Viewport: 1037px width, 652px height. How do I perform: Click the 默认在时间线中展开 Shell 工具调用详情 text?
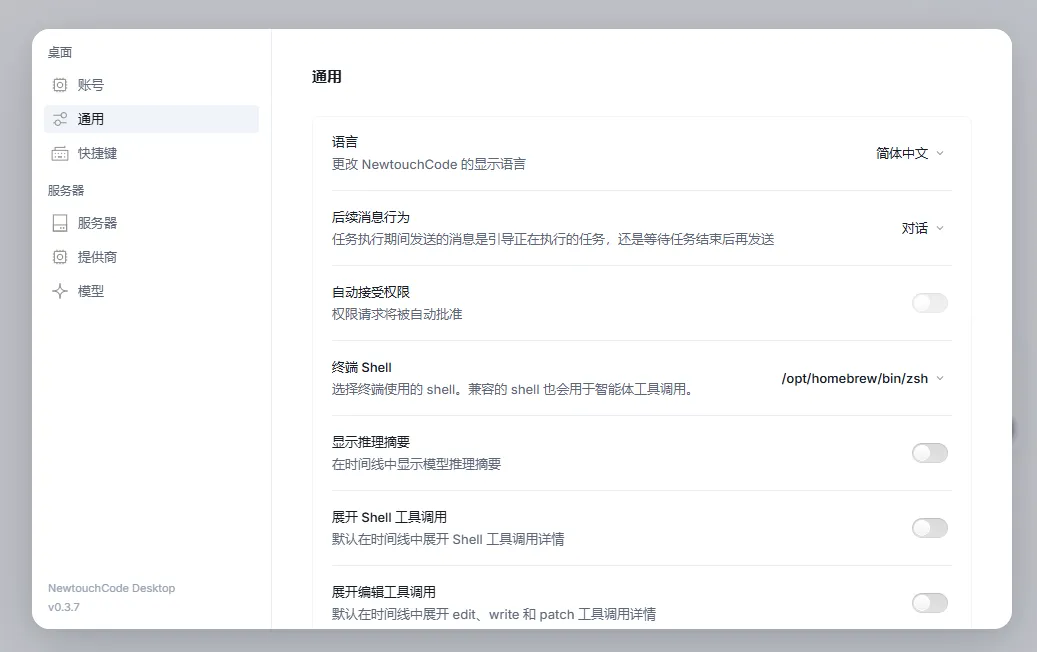click(x=448, y=539)
